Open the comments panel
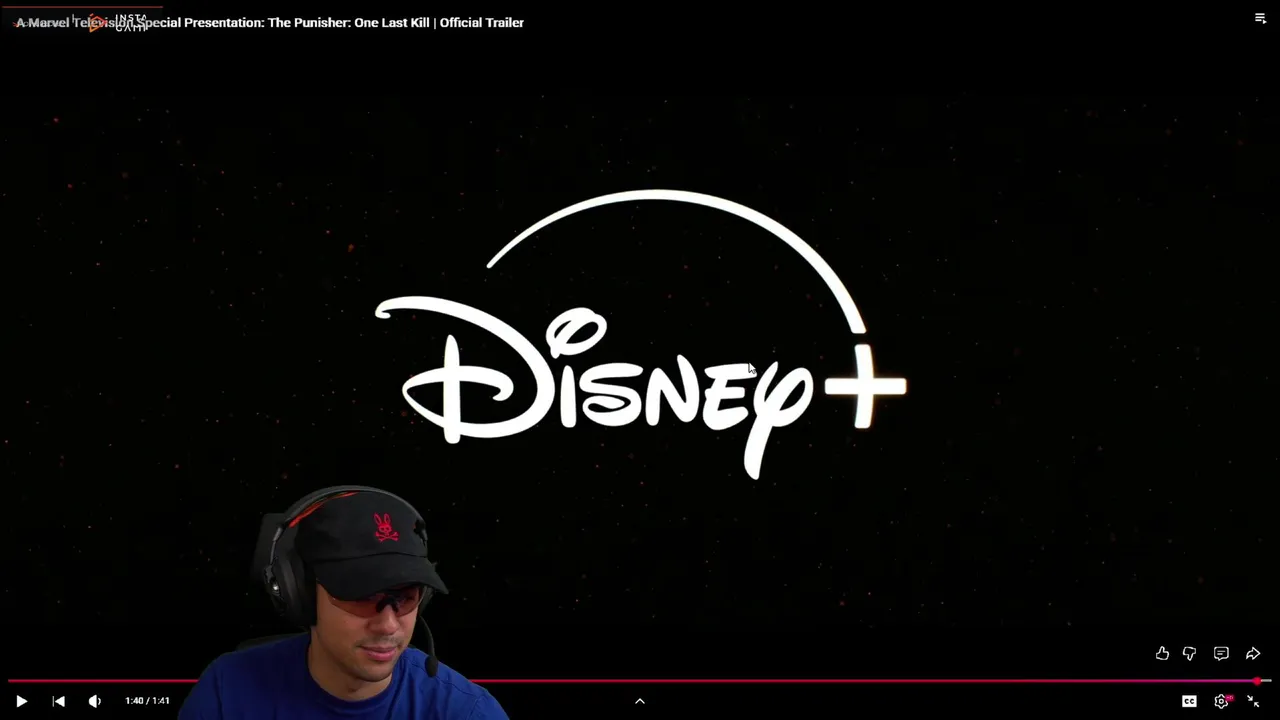The height and width of the screenshot is (720, 1280). pos(1221,653)
